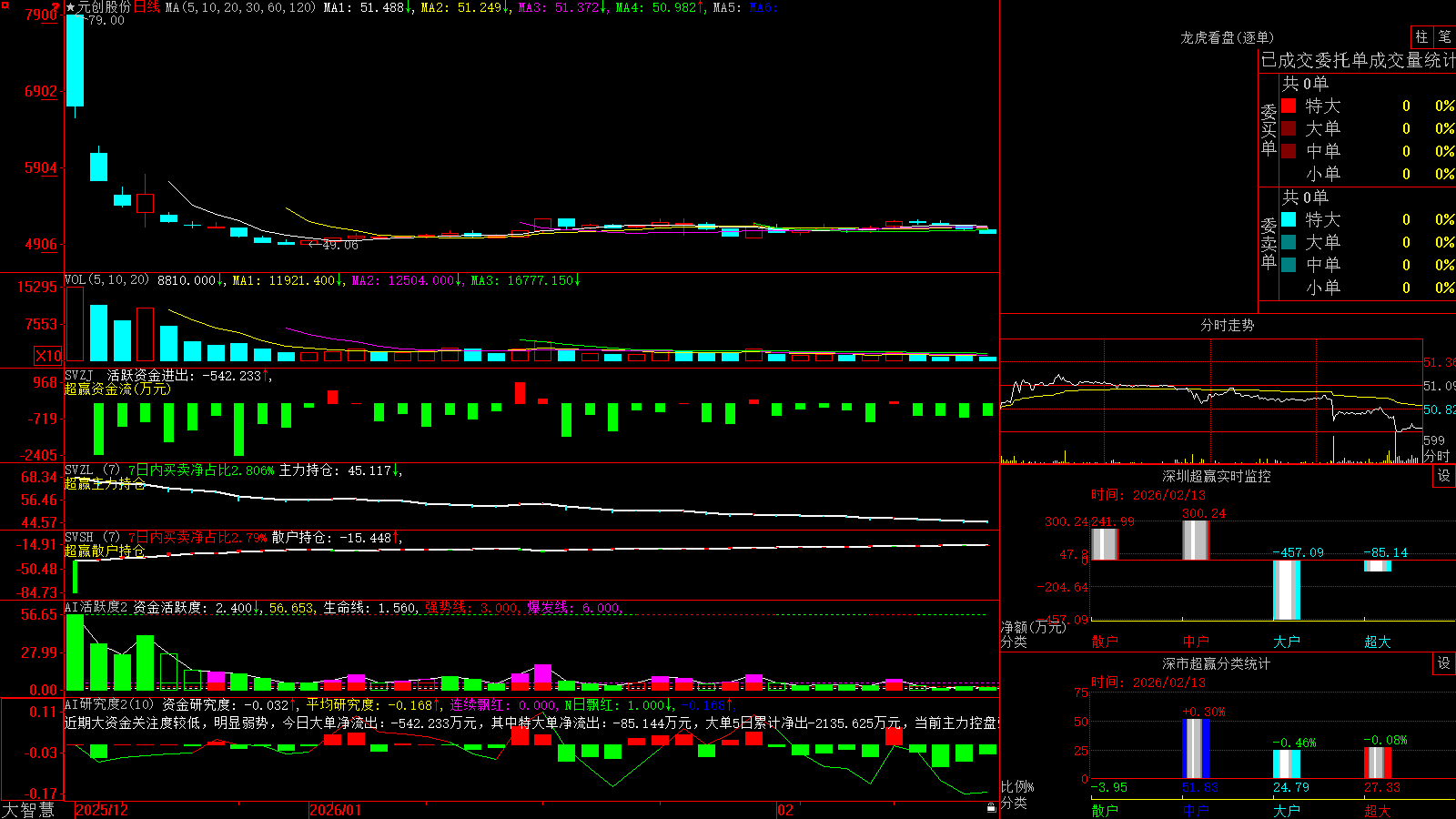The image size is (1456, 819).
Task: Click the tallest first cyan candlestick near 79.00
Action: (x=75, y=60)
